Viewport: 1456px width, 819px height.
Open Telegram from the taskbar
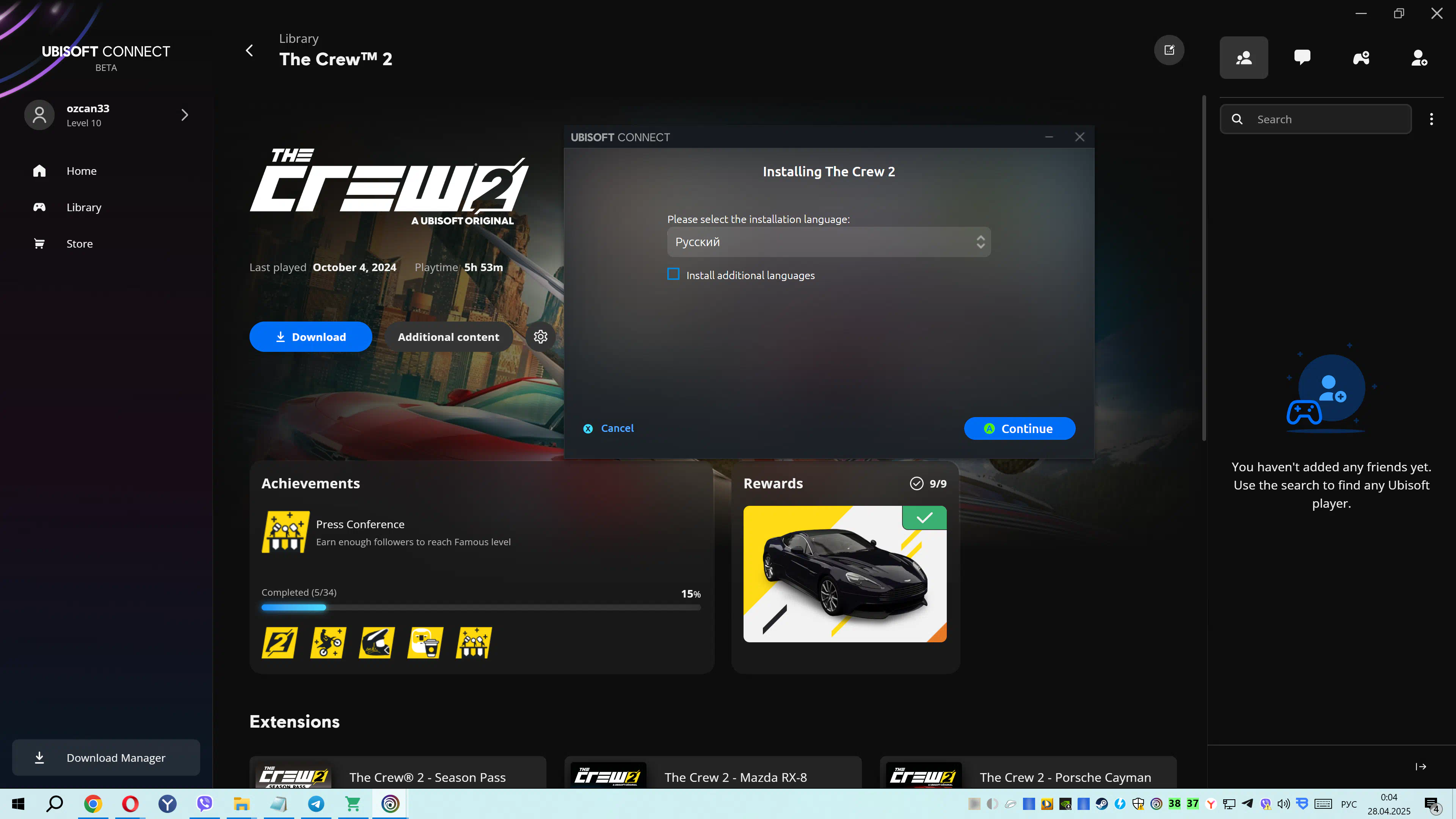pyautogui.click(x=316, y=804)
